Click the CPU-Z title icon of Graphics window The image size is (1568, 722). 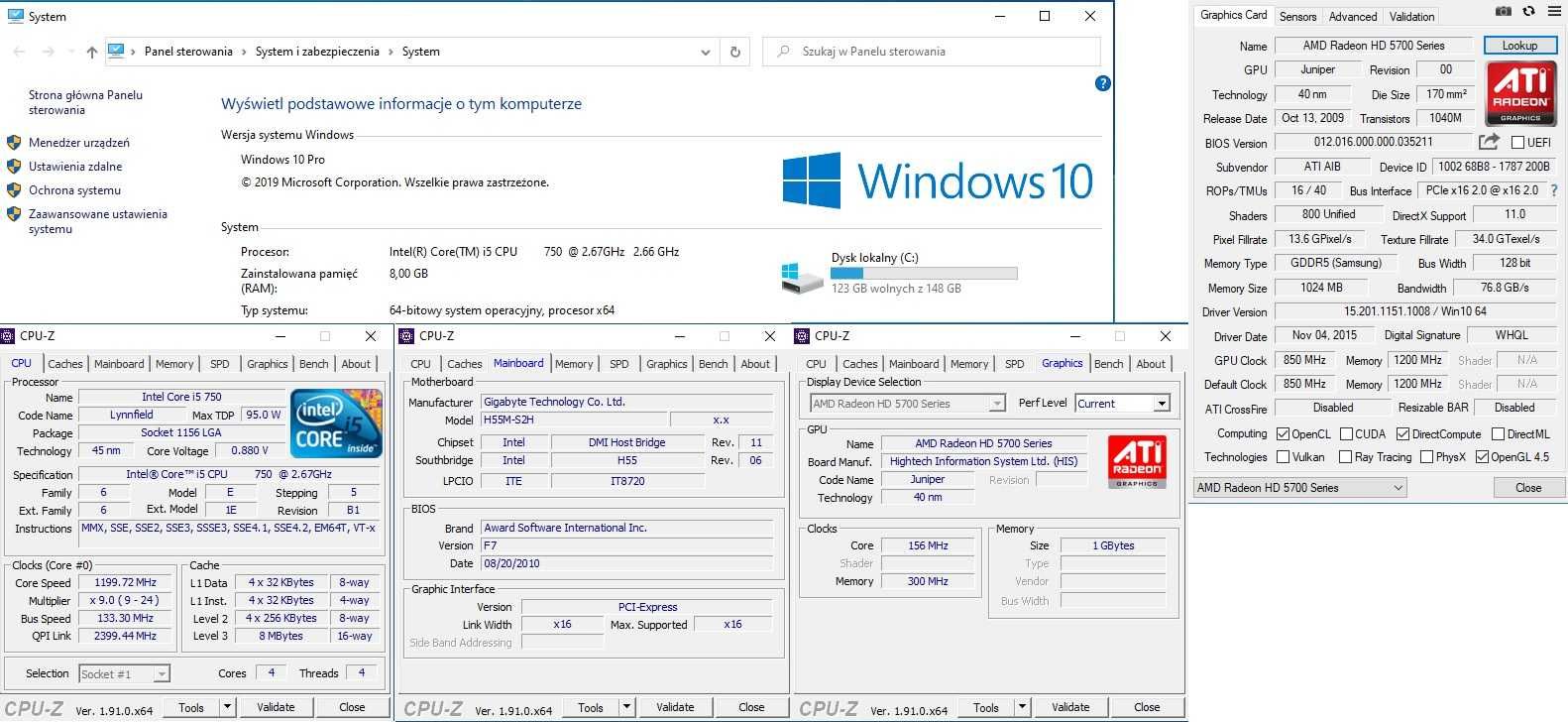(x=802, y=336)
